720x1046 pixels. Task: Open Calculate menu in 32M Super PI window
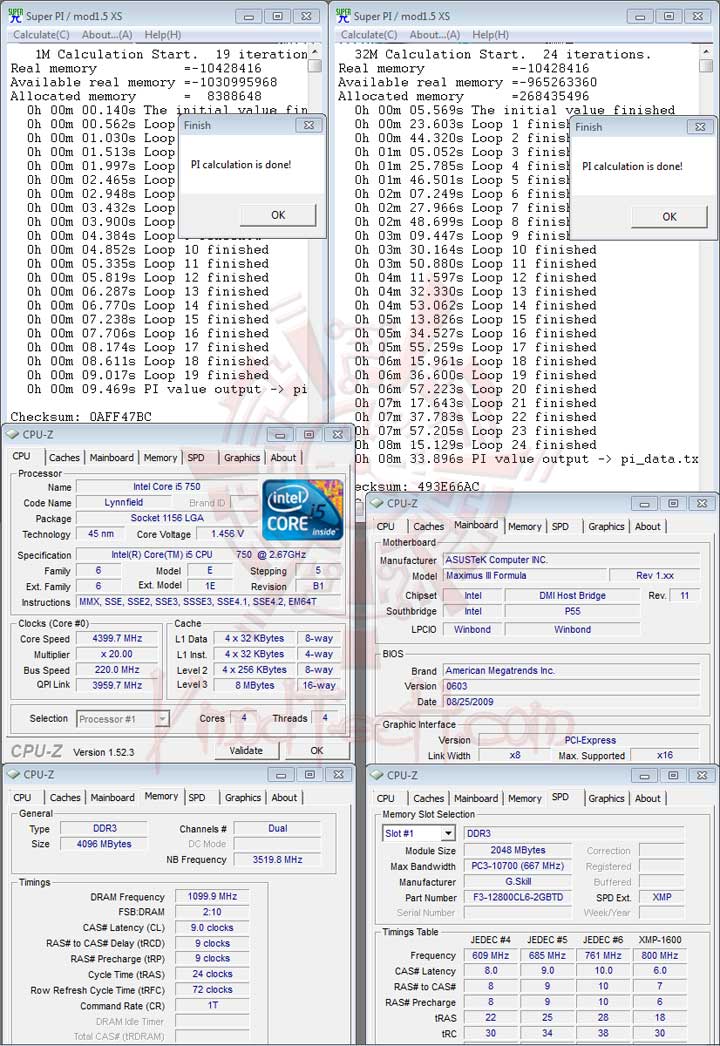click(369, 35)
